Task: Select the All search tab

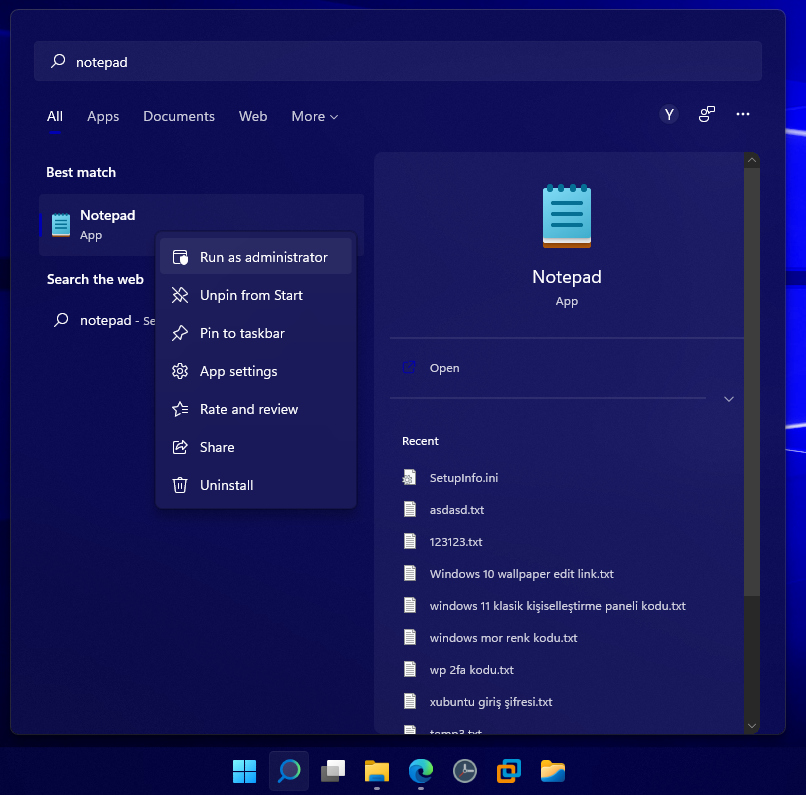Action: pyautogui.click(x=54, y=117)
